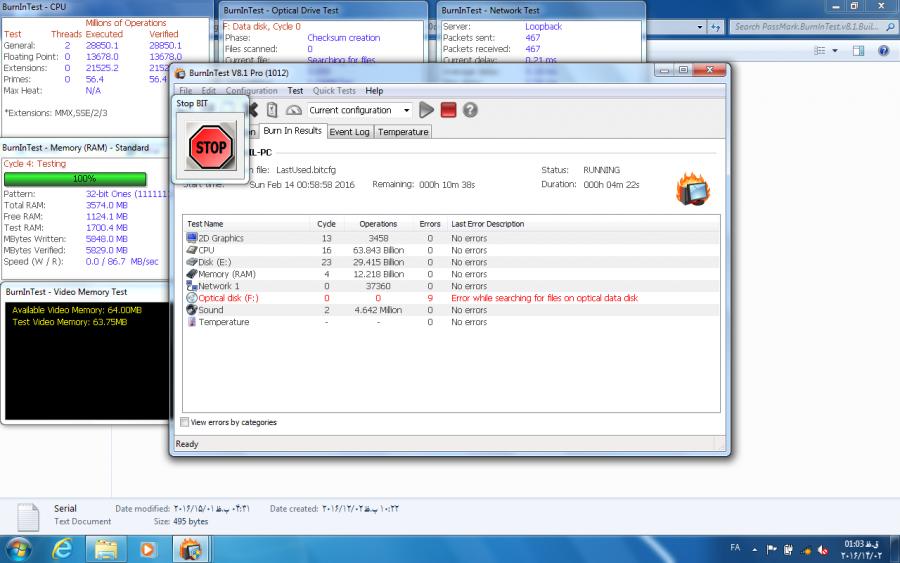
Task: Click the green 100% memory progress bar
Action: pos(75,178)
